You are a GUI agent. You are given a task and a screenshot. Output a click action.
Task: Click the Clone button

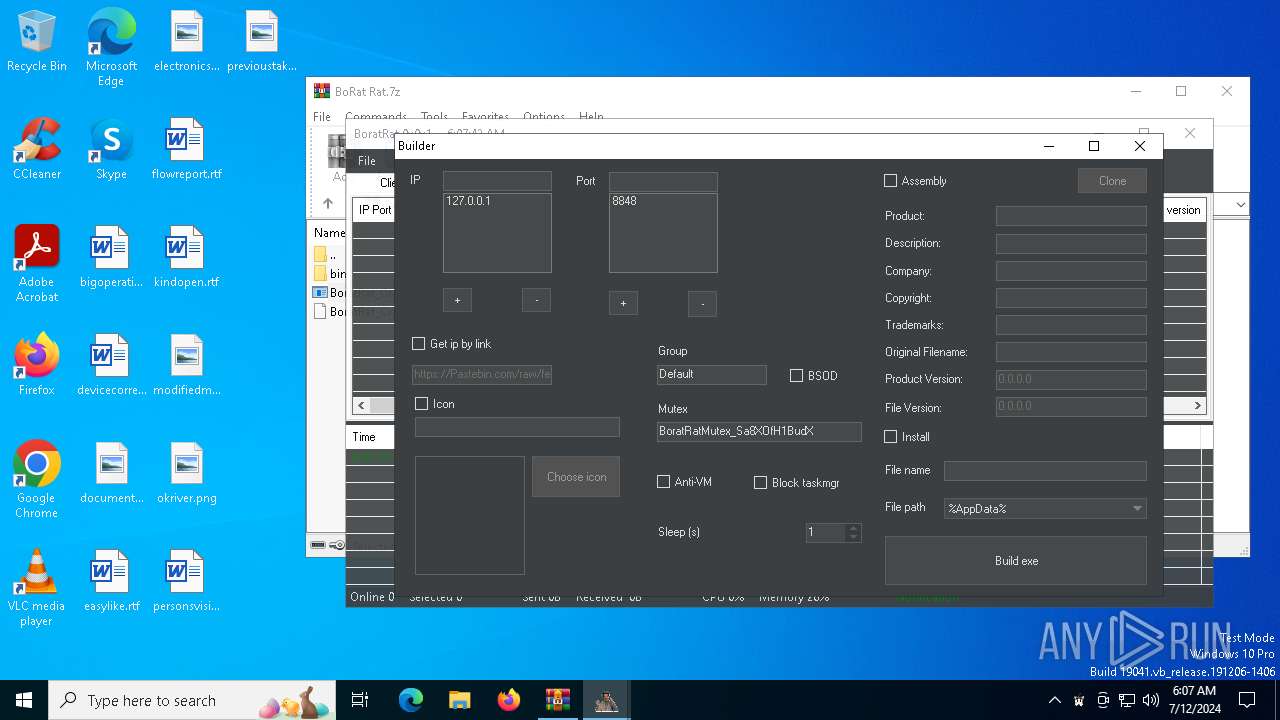pos(1112,181)
